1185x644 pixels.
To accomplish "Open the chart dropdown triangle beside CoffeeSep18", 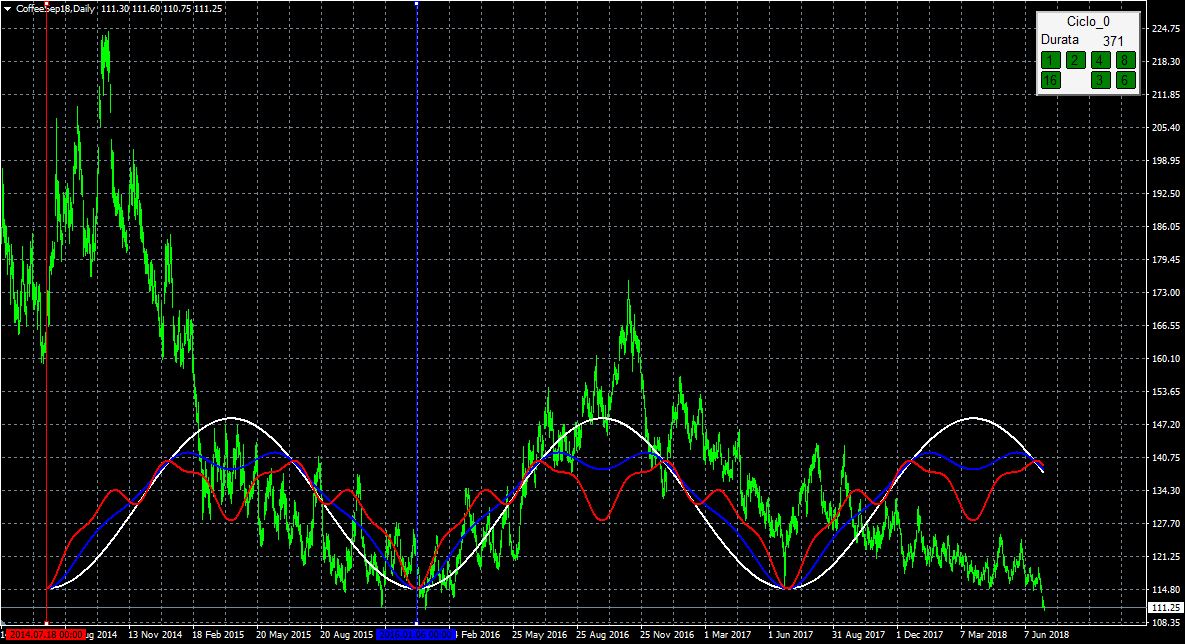I will [x=8, y=8].
